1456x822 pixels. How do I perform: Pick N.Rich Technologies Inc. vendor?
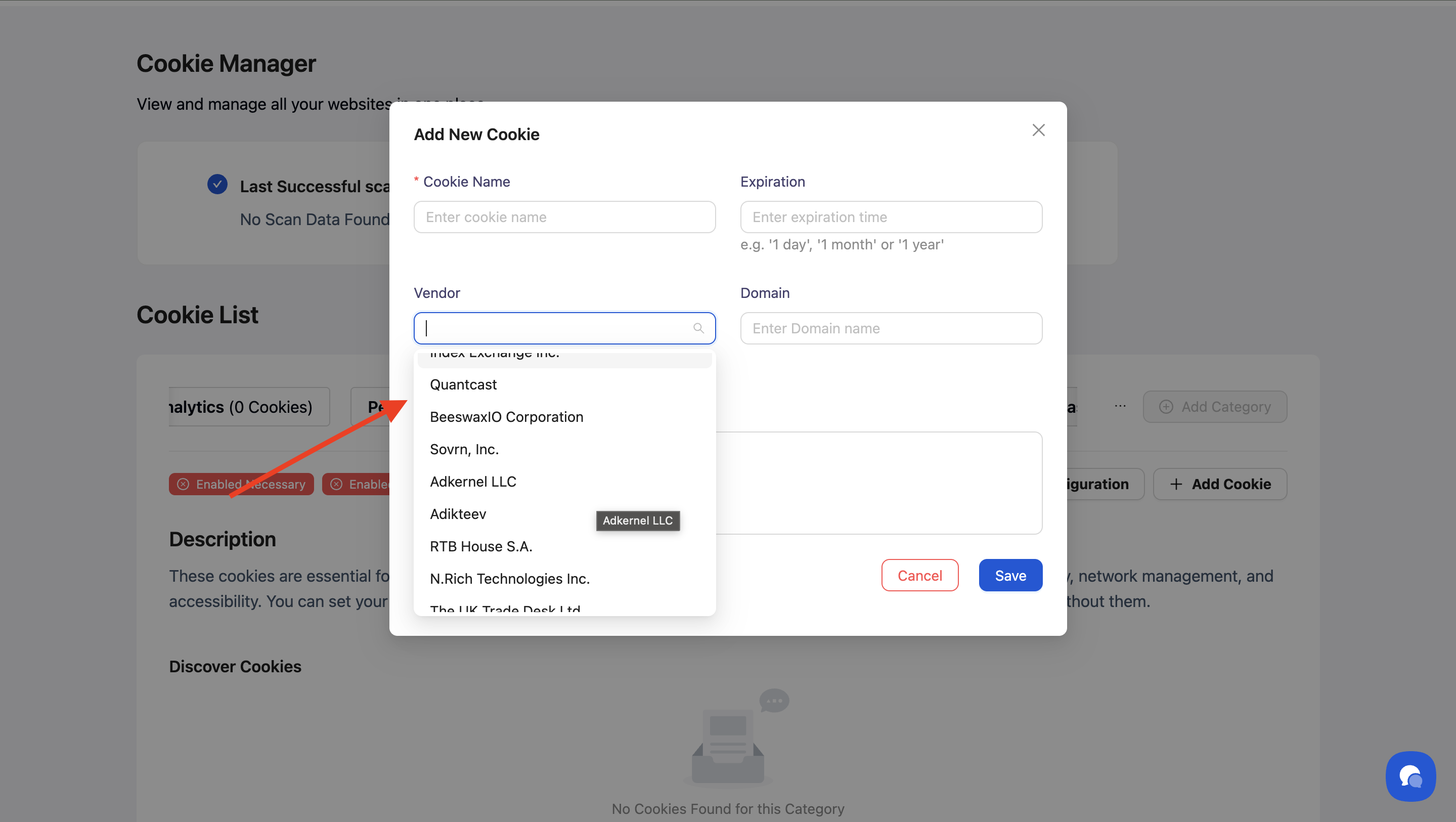coord(510,579)
